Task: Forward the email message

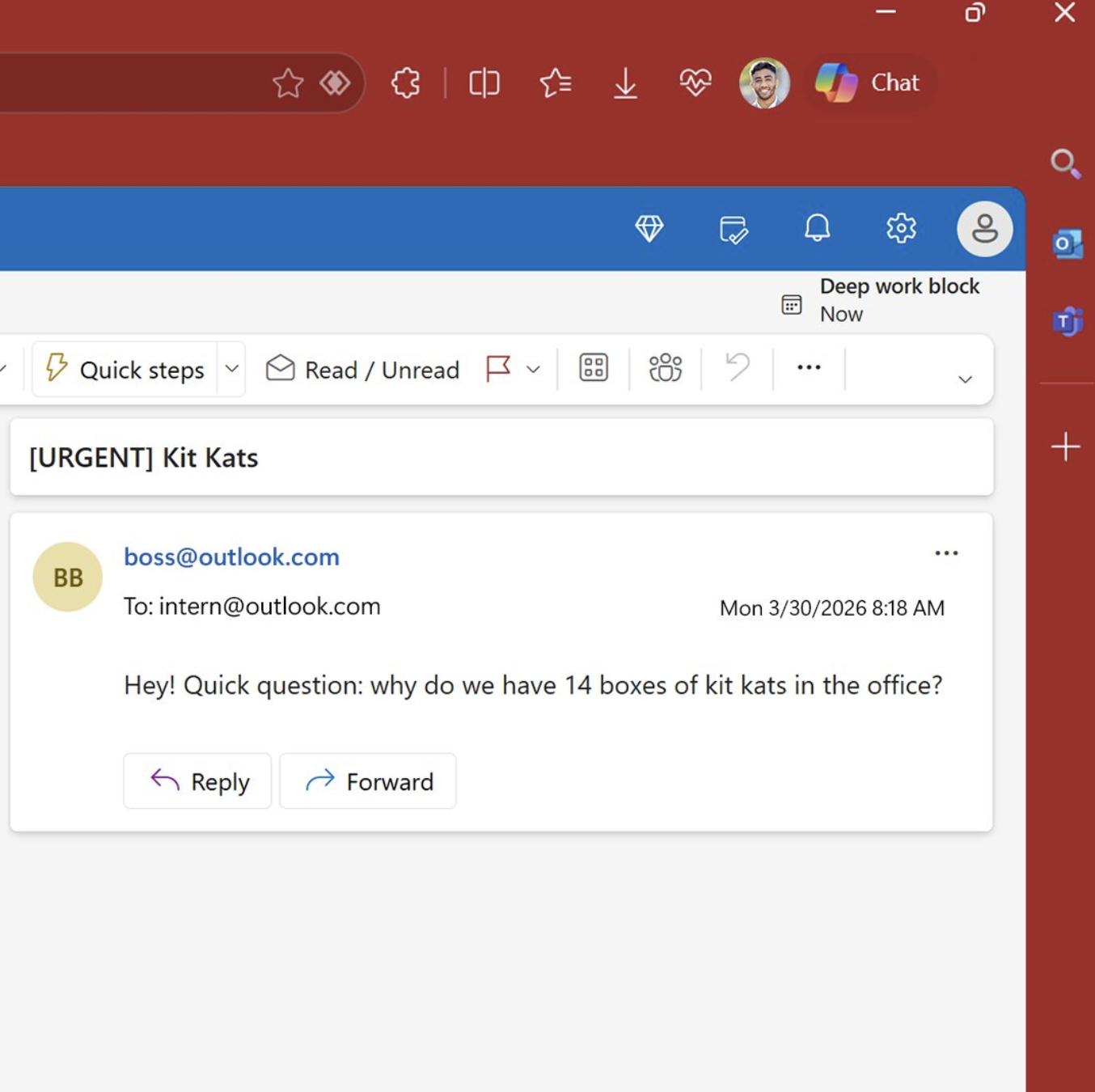Action: [368, 781]
